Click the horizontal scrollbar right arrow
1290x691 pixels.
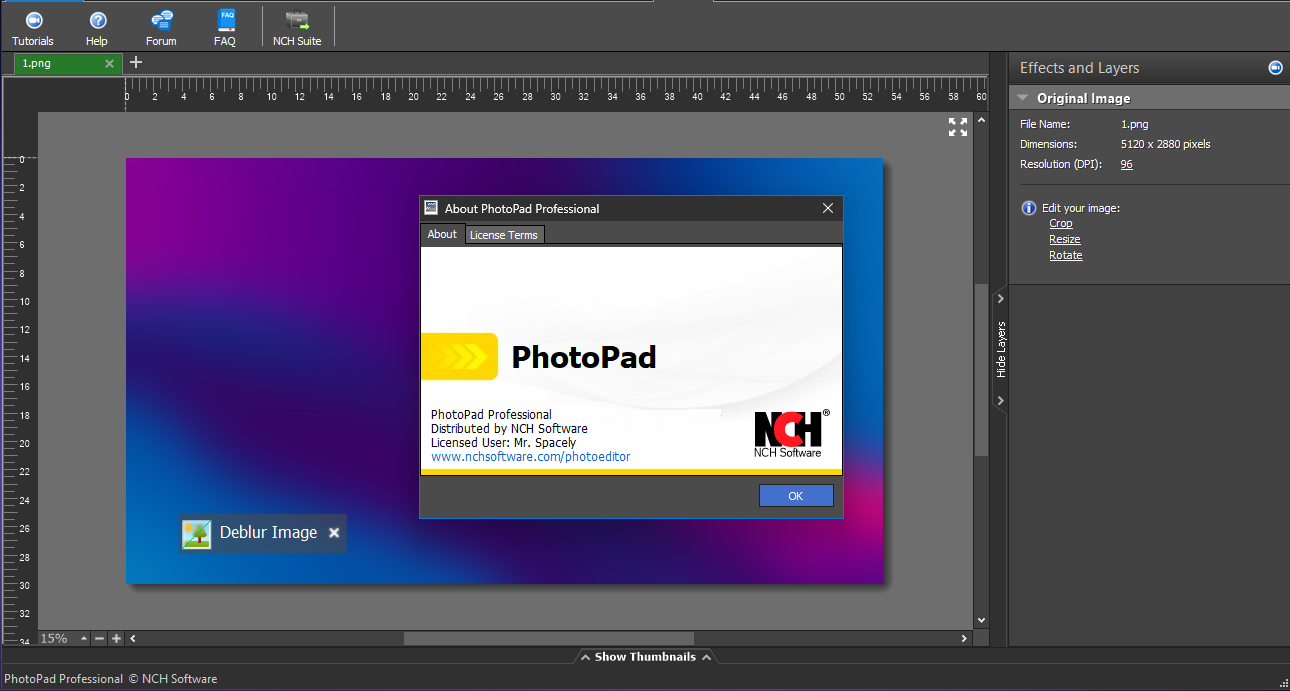(965, 638)
